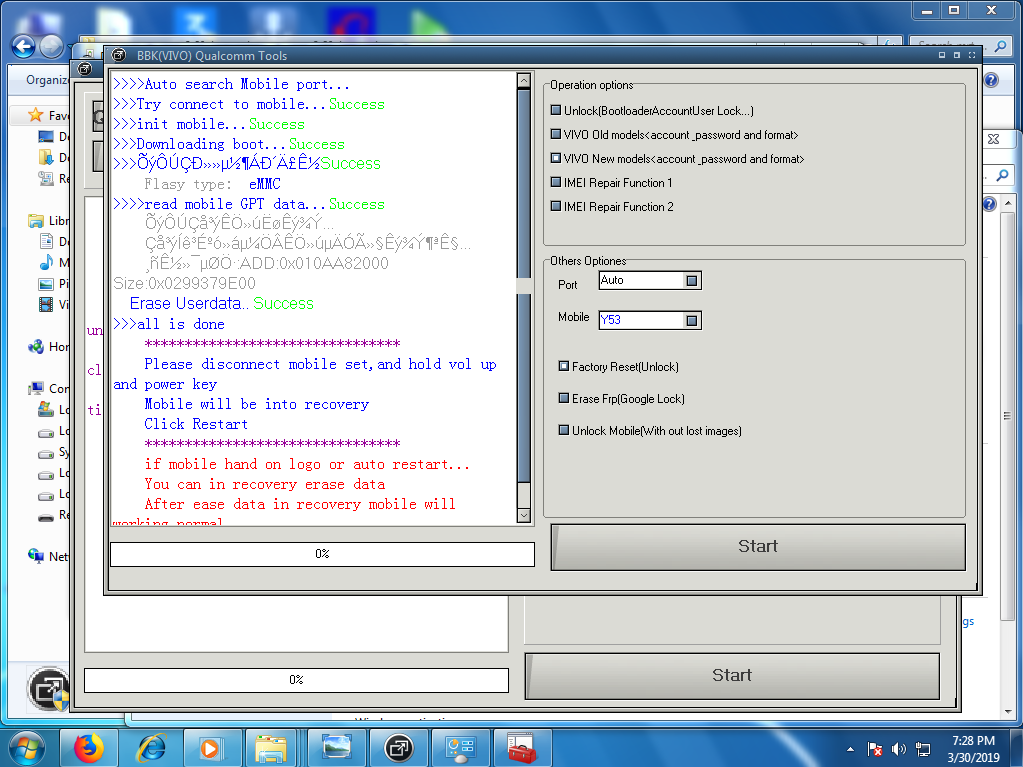Viewport: 1023px width, 767px height.
Task: Select Libraries in Explorer sidebar
Action: (36, 220)
